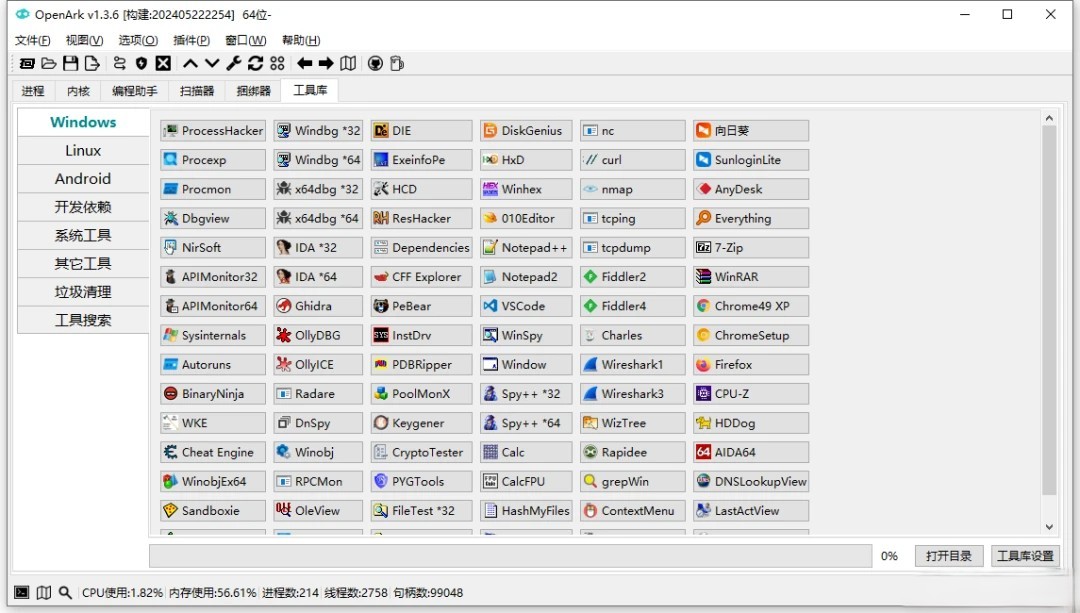Launch CFF Explorer

point(422,277)
